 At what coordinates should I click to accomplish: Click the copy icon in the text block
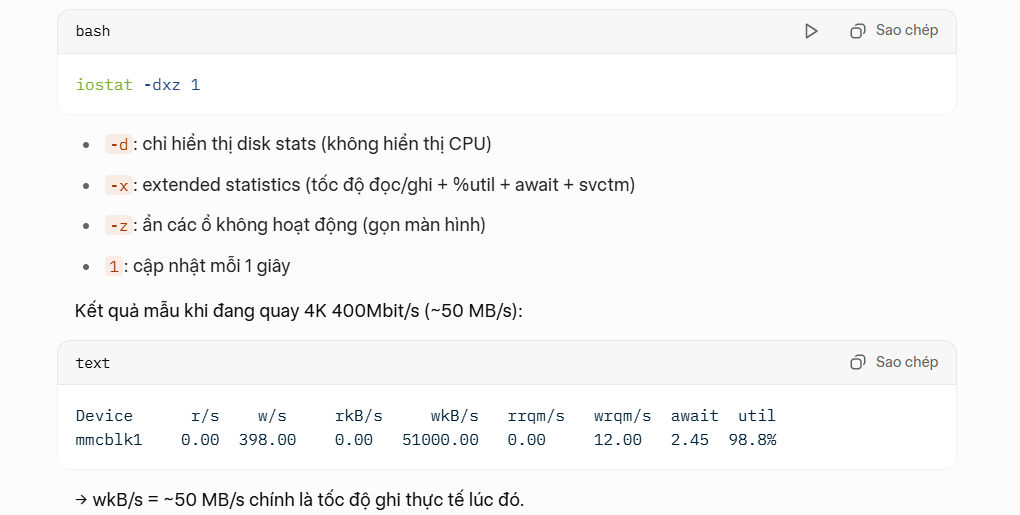[x=857, y=362]
